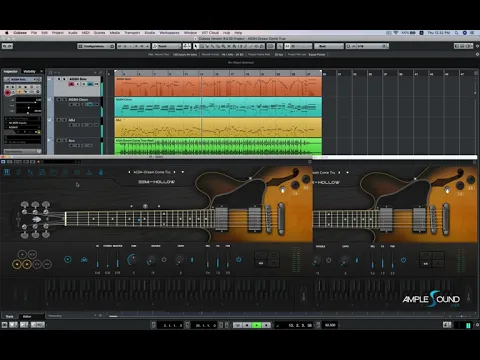This screenshot has height=360, width=480.
Task: Click the guitar volume knob on left plugin
Action: pos(295,184)
